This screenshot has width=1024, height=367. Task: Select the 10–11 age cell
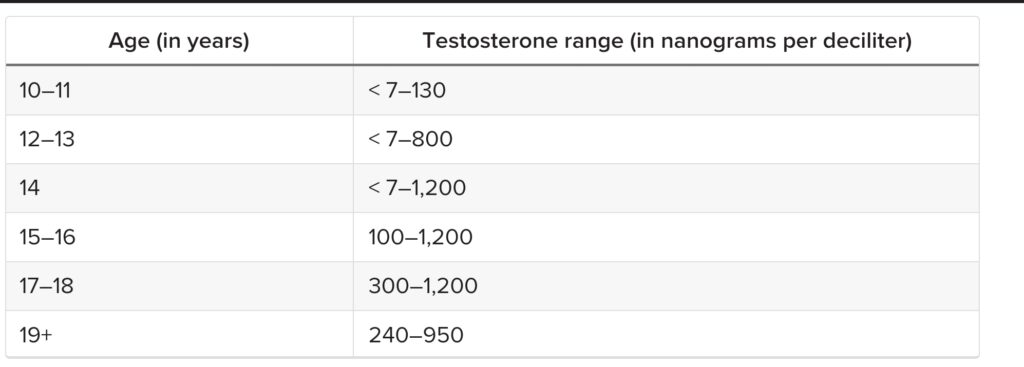[179, 90]
